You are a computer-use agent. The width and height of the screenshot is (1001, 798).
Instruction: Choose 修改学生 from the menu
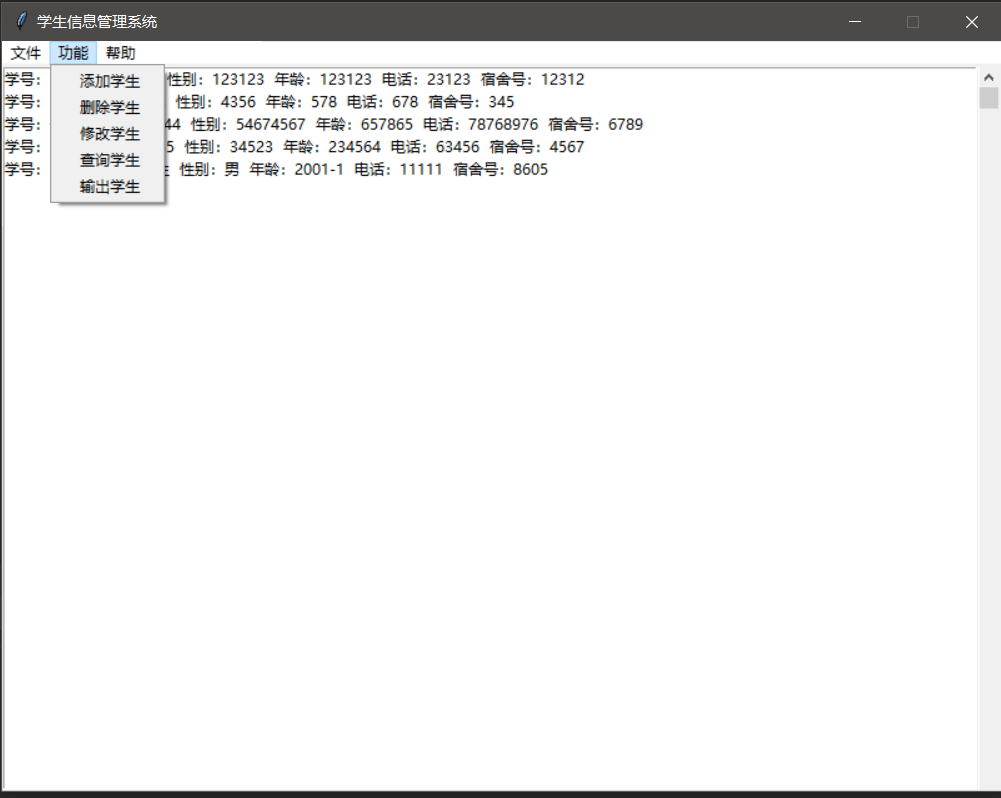[x=109, y=133]
